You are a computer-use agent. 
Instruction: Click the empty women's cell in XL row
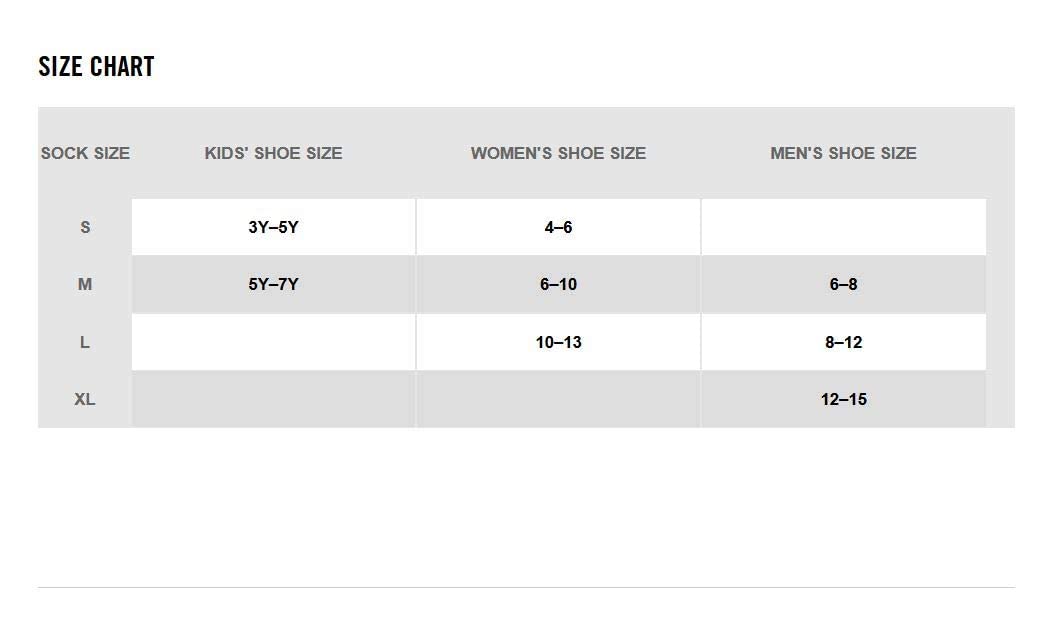pyautogui.click(x=558, y=399)
